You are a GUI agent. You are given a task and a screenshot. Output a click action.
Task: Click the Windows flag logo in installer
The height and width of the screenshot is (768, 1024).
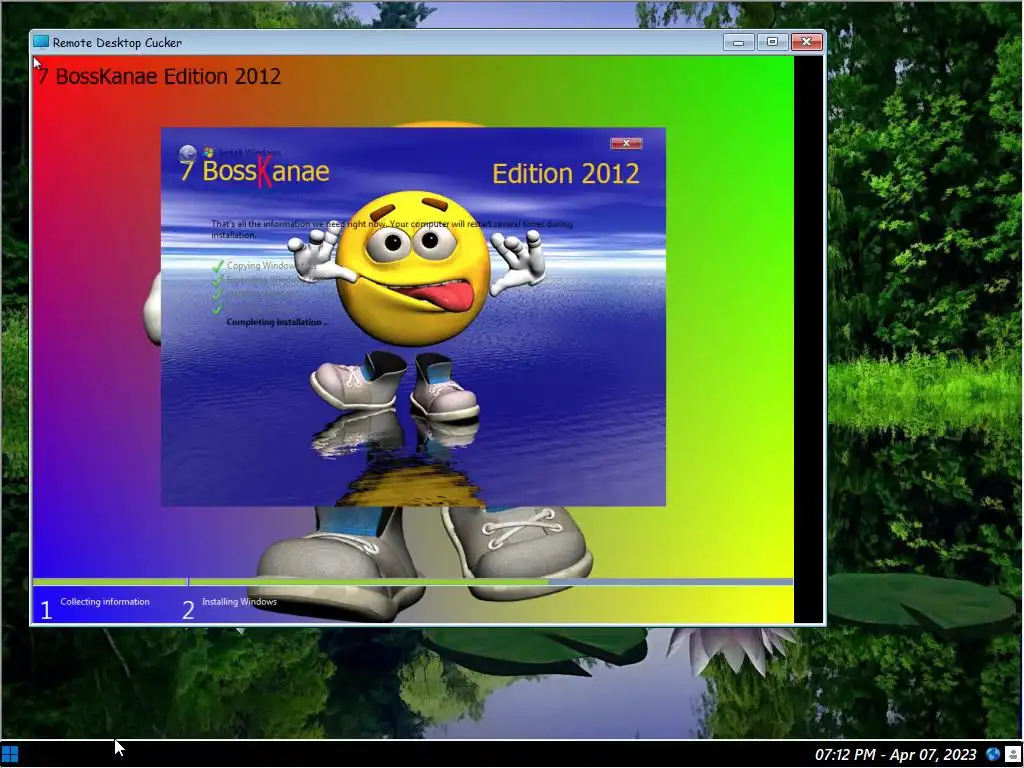tap(208, 152)
